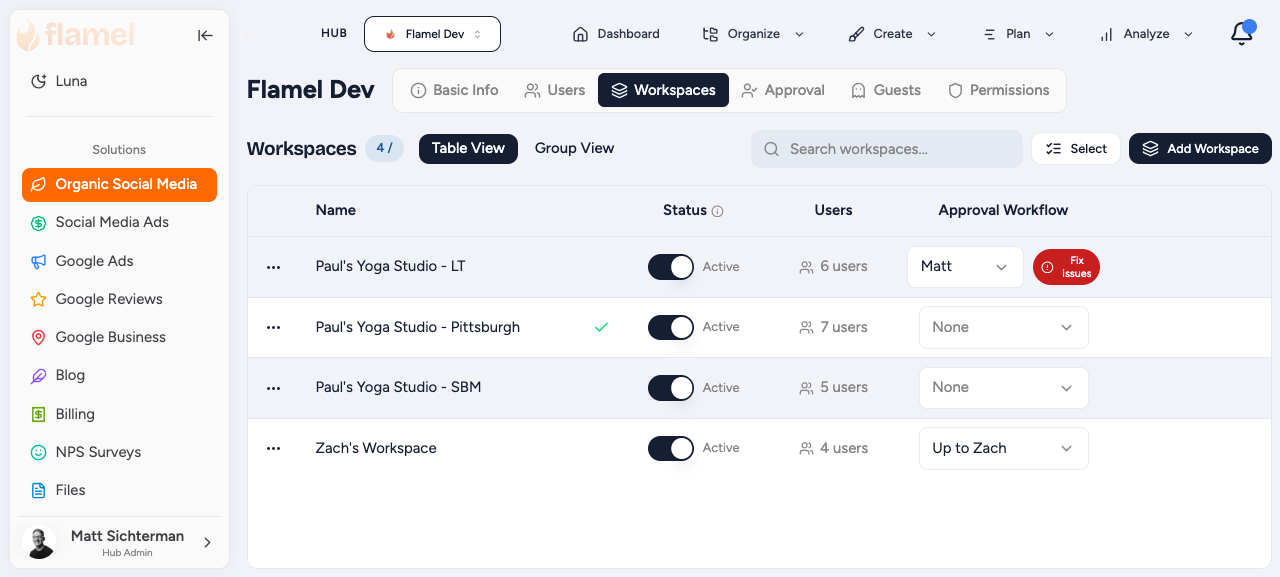This screenshot has width=1280, height=577.
Task: Open the Permissions tab
Action: 999,90
